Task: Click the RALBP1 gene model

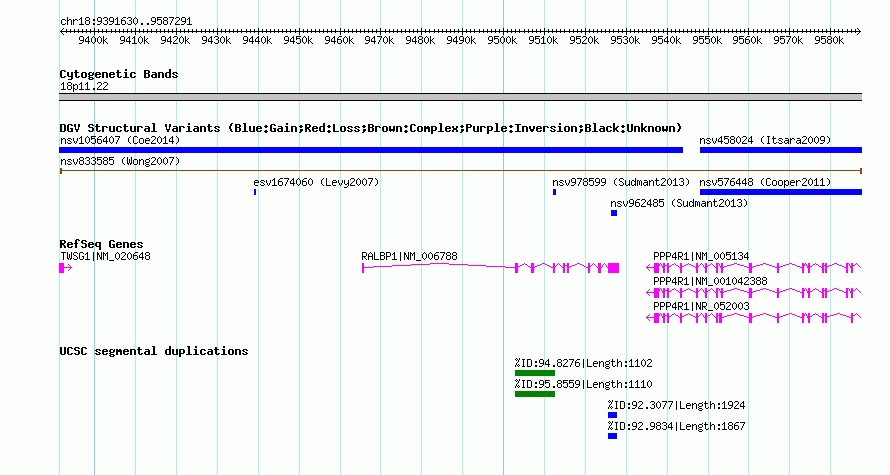Action: (490, 268)
